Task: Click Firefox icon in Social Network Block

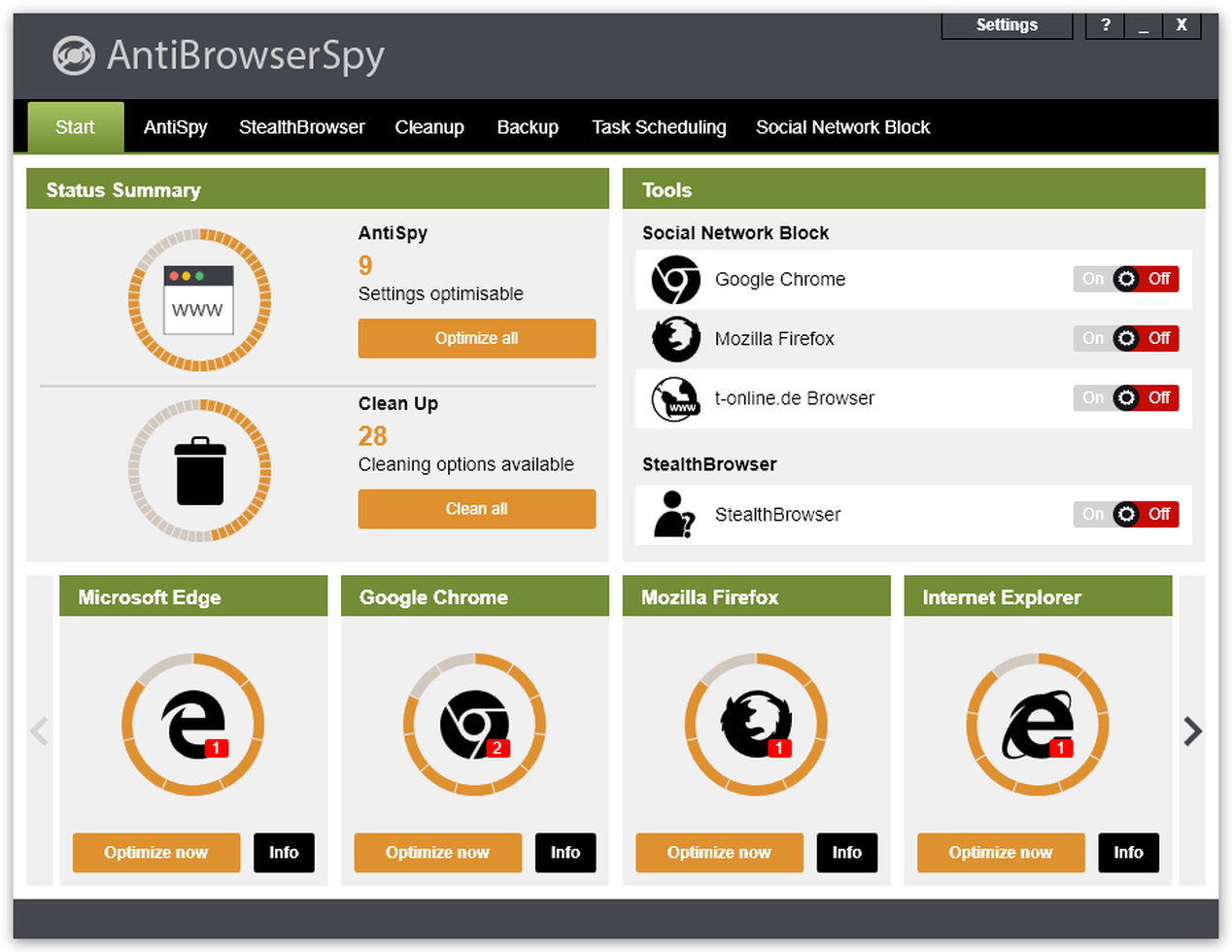Action: point(675,339)
